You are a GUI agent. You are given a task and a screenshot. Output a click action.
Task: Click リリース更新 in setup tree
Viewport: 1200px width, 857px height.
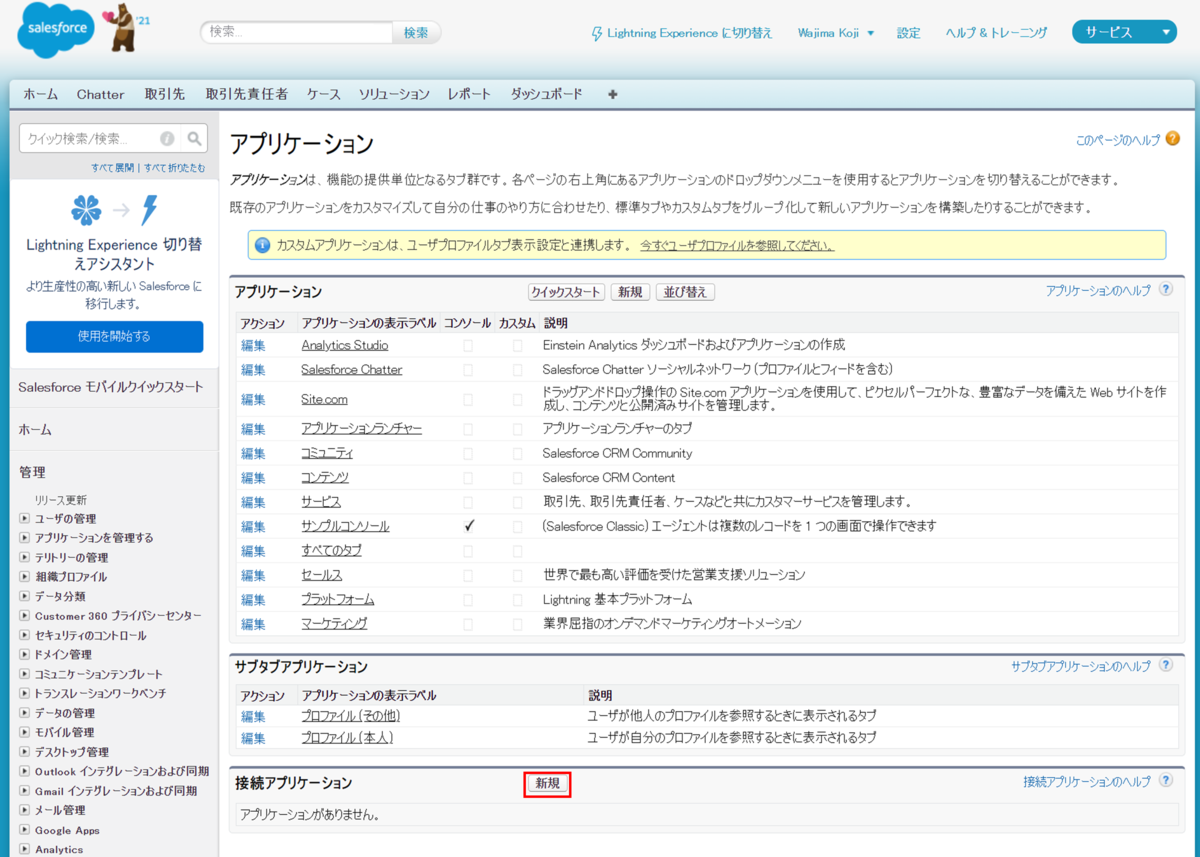pos(61,499)
